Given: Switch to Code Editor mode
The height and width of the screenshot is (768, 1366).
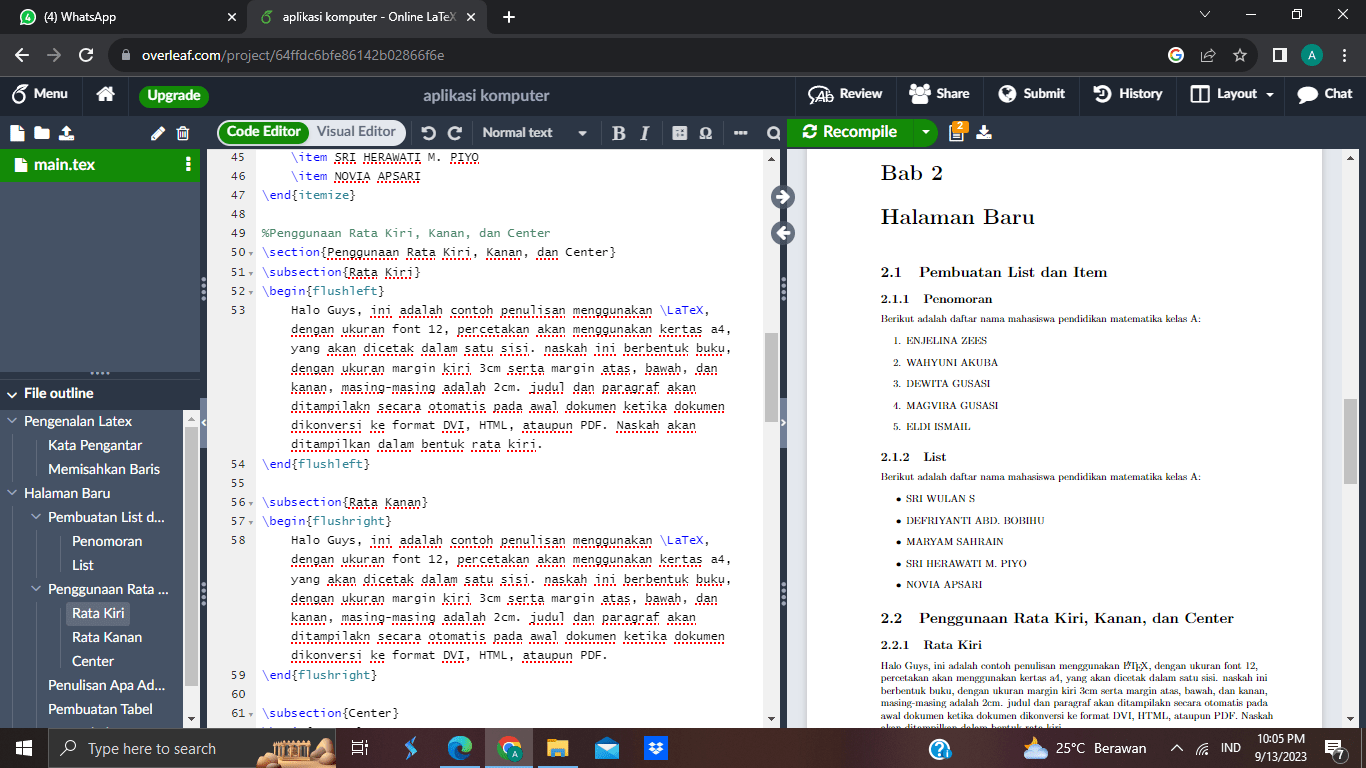Looking at the screenshot, I should [x=264, y=132].
